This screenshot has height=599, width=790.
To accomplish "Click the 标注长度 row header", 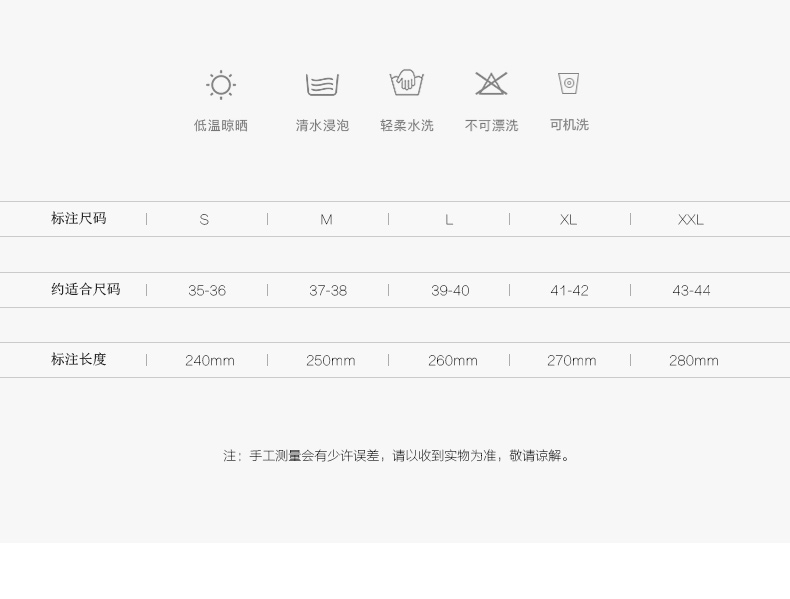I will (x=79, y=359).
